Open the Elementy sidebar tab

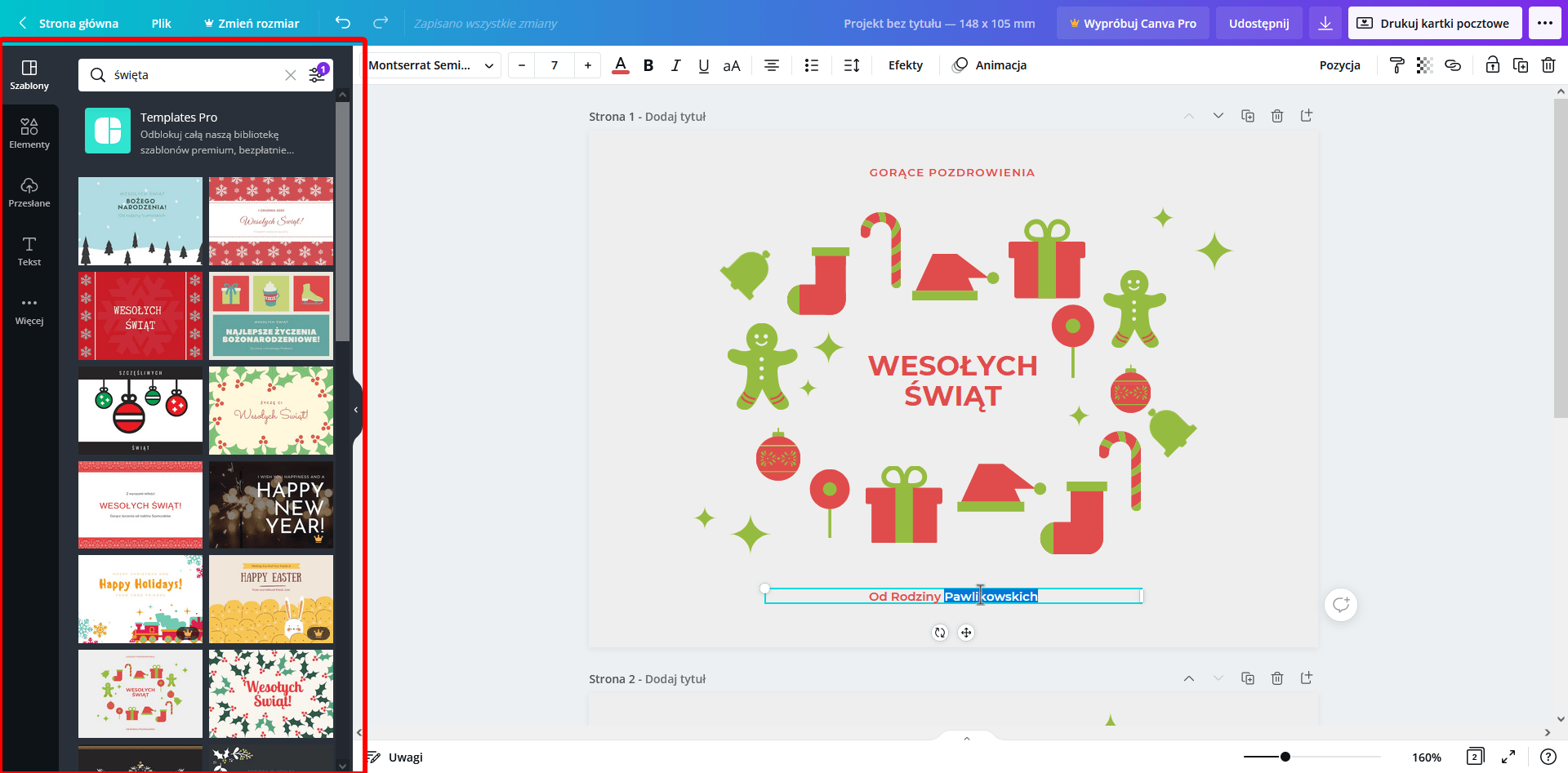point(29,134)
